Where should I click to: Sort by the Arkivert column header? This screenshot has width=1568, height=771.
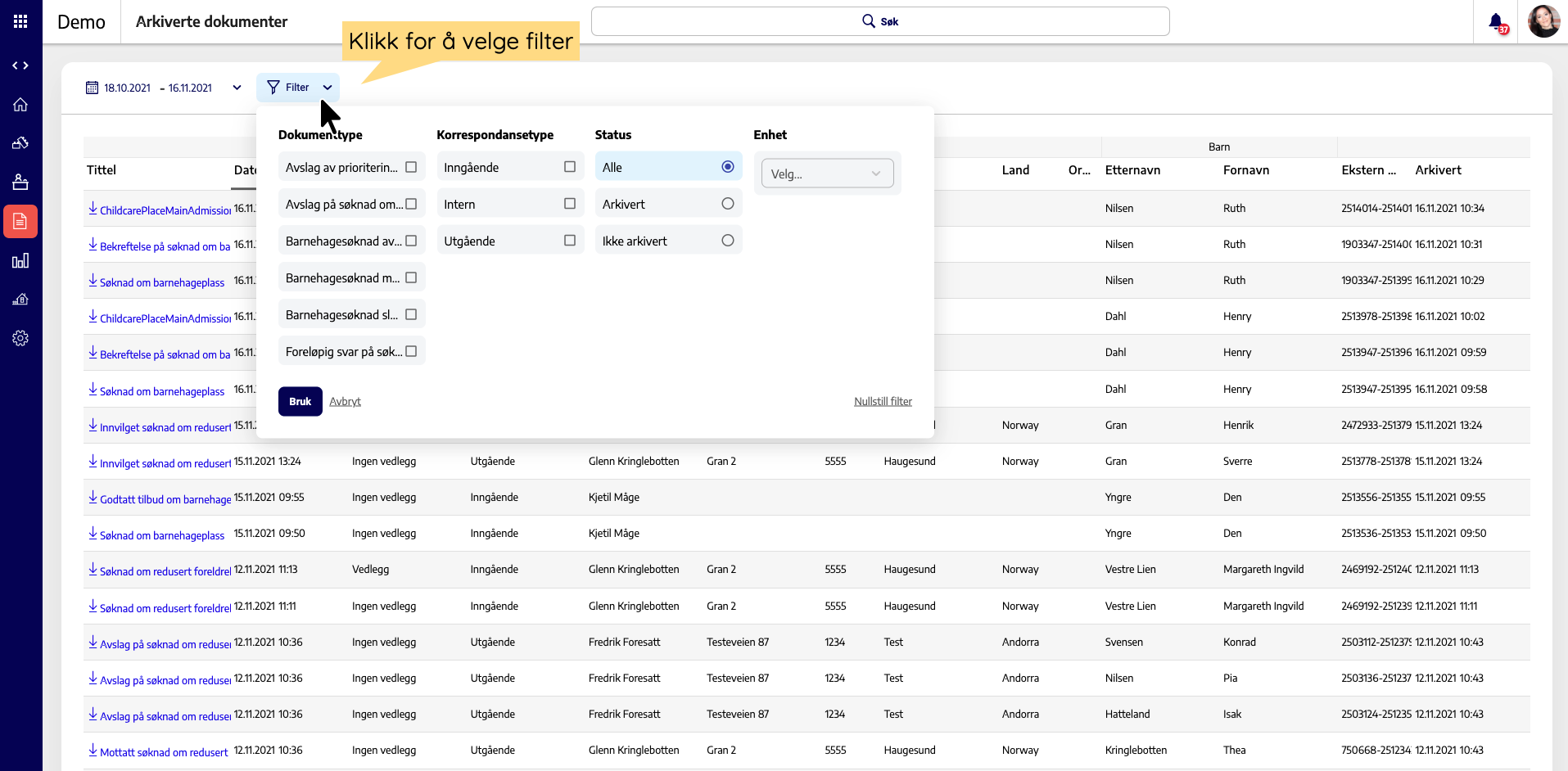pyautogui.click(x=1438, y=170)
